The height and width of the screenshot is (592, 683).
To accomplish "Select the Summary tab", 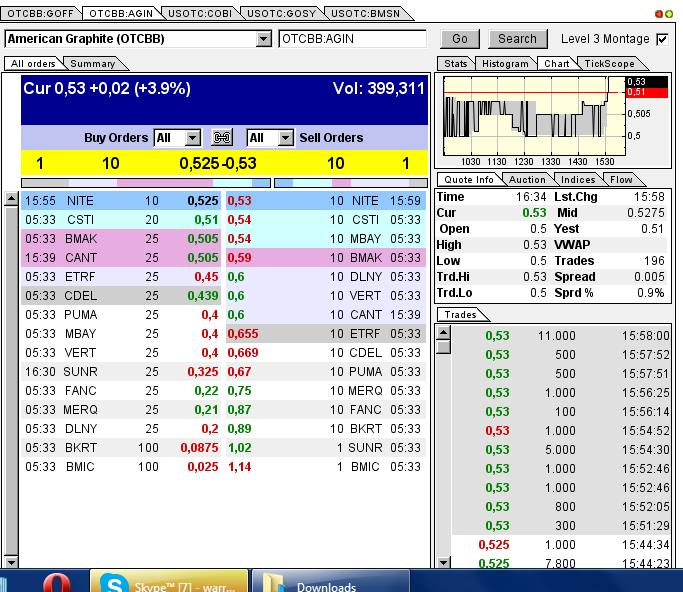I will tap(92, 63).
